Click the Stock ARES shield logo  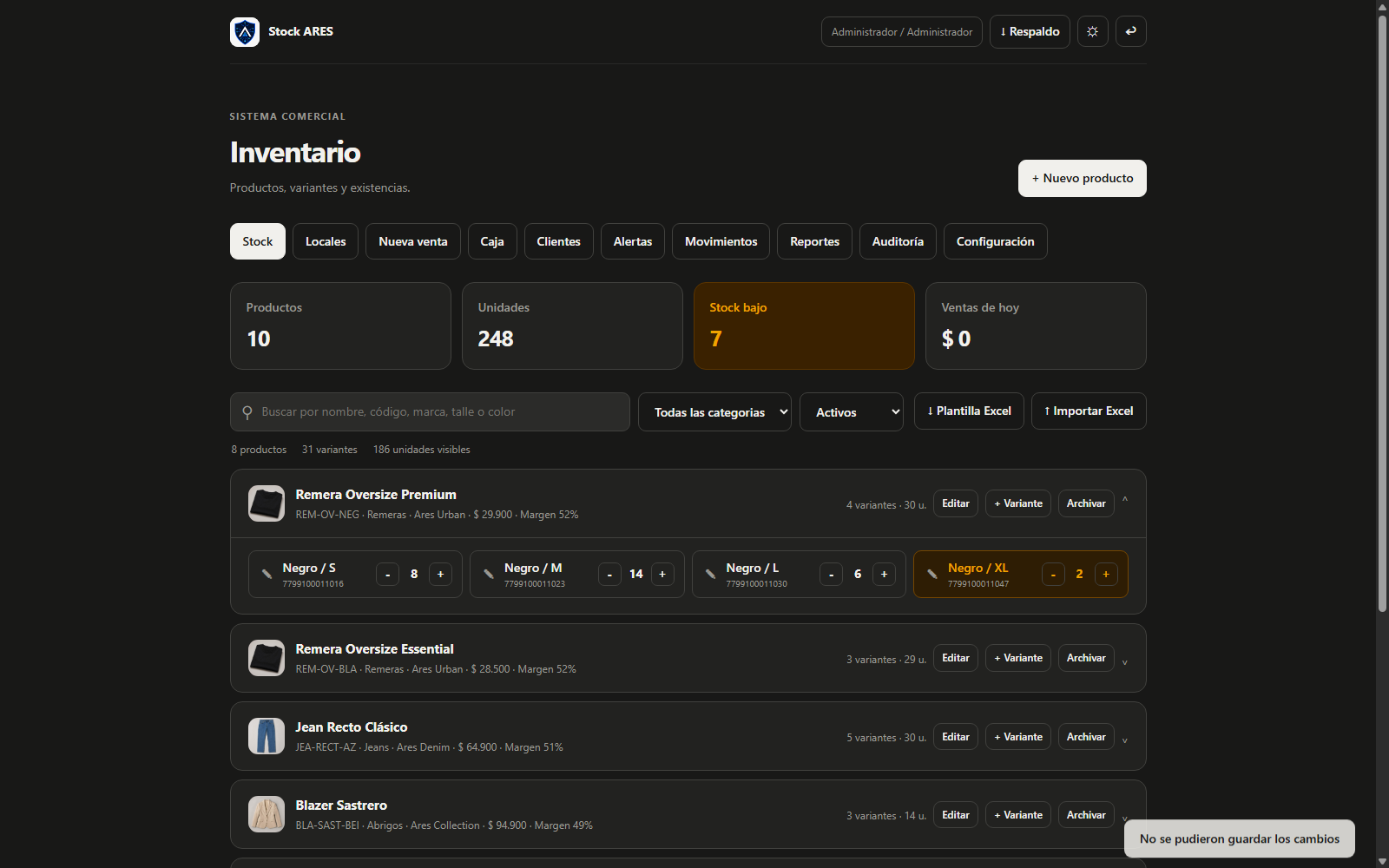point(245,32)
